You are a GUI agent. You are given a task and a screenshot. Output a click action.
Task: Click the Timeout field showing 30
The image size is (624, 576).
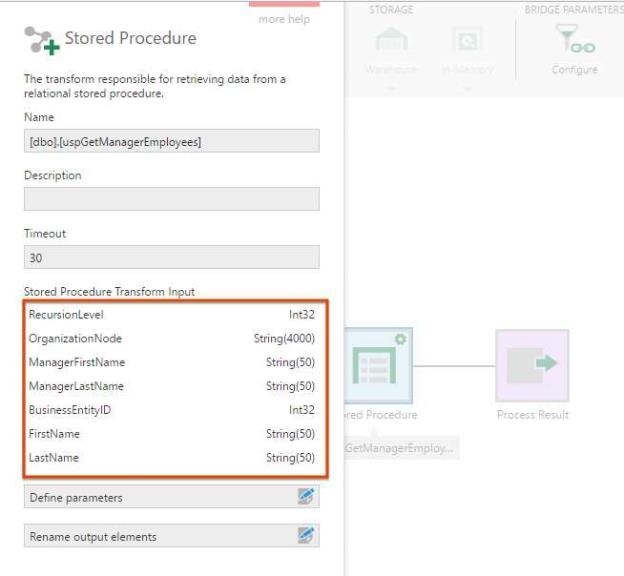pos(171,257)
